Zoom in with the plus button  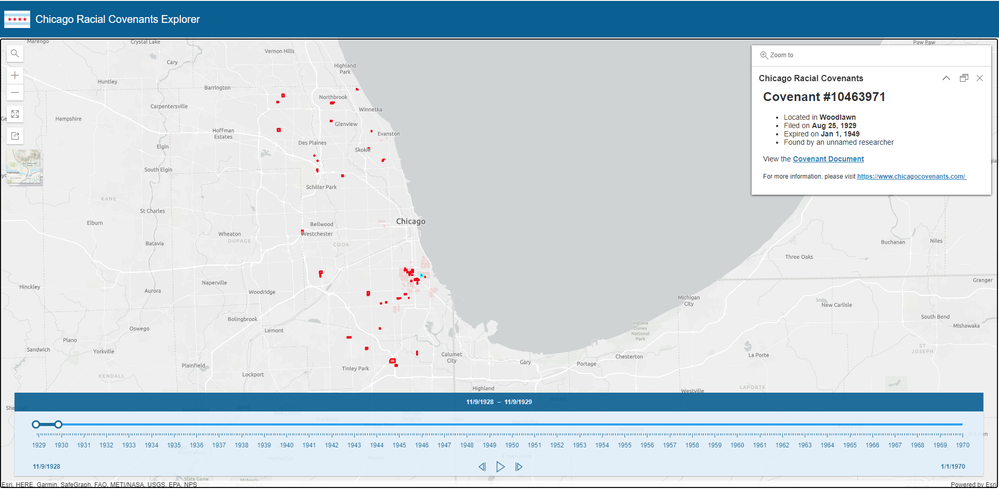click(15, 75)
